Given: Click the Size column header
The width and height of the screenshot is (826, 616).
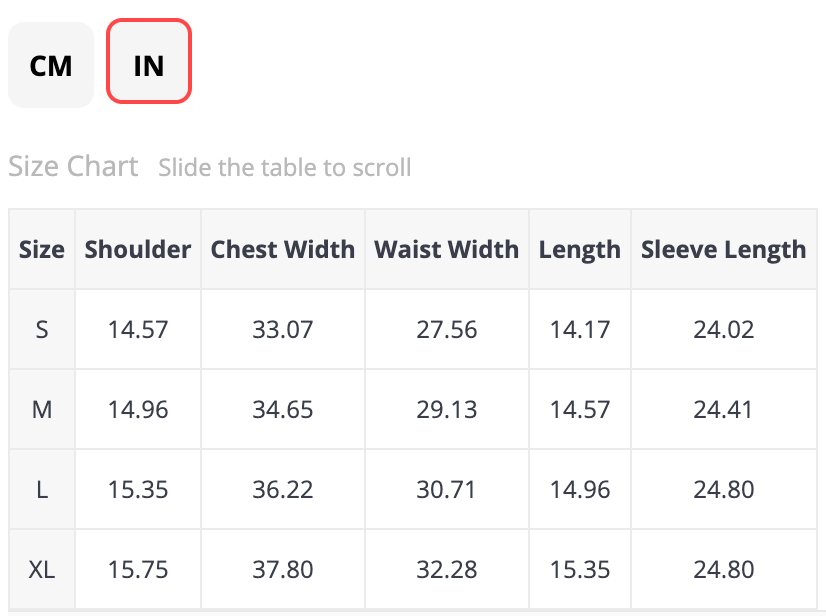Looking at the screenshot, I should pos(42,250).
